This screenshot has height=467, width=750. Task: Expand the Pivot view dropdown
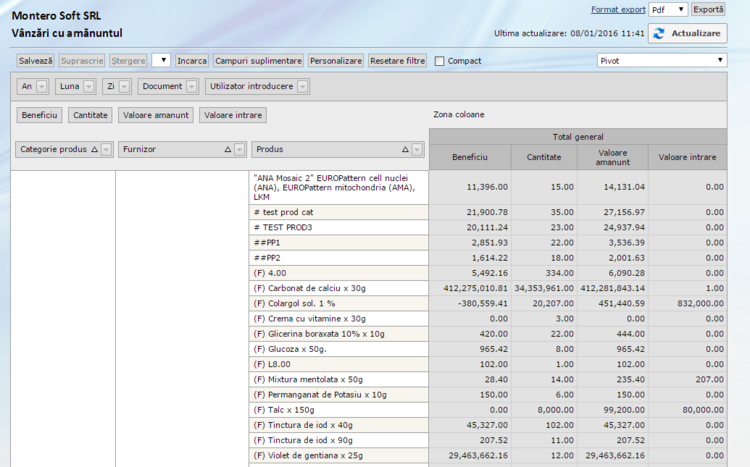(661, 60)
